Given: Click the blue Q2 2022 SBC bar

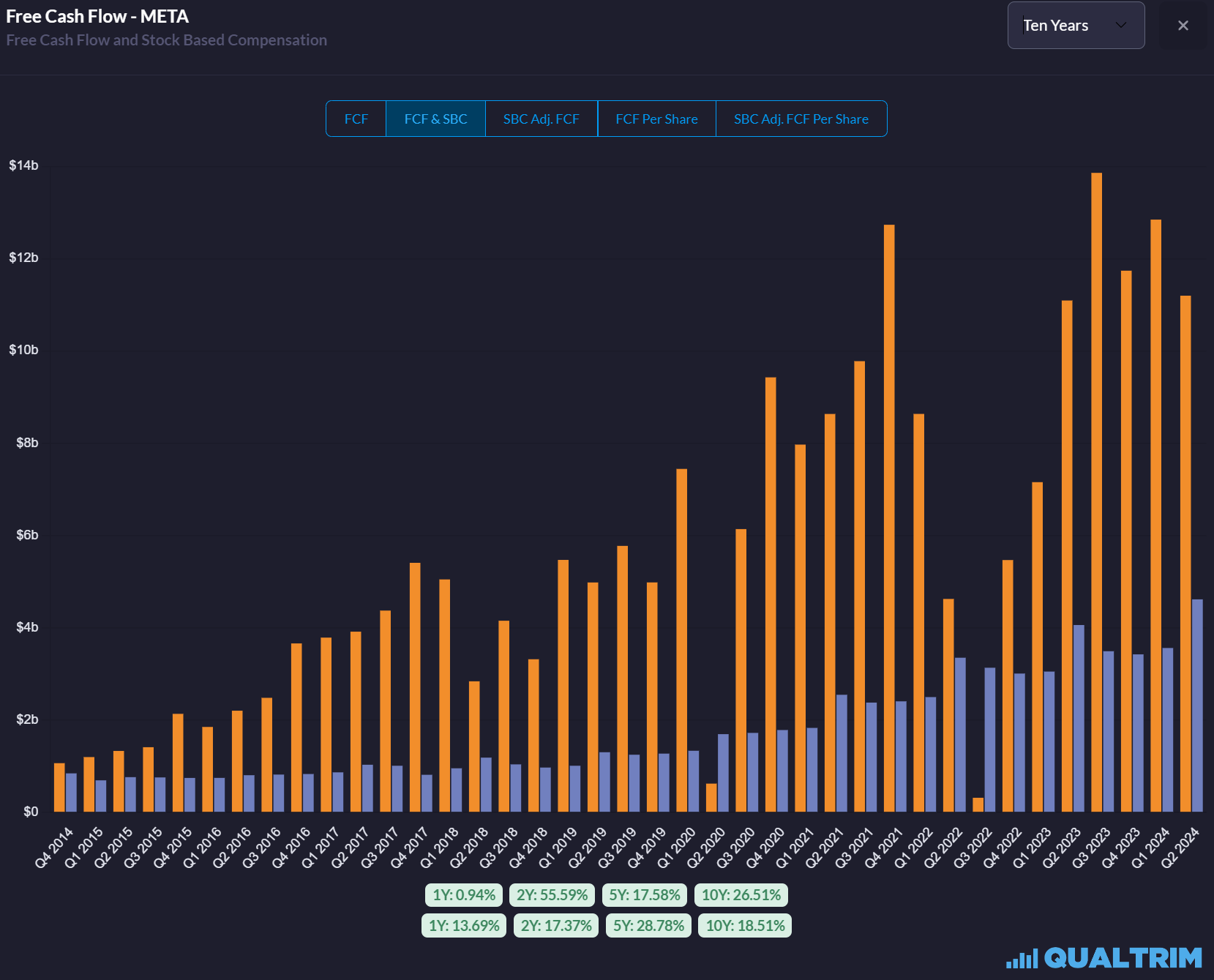Looking at the screenshot, I should point(960,735).
